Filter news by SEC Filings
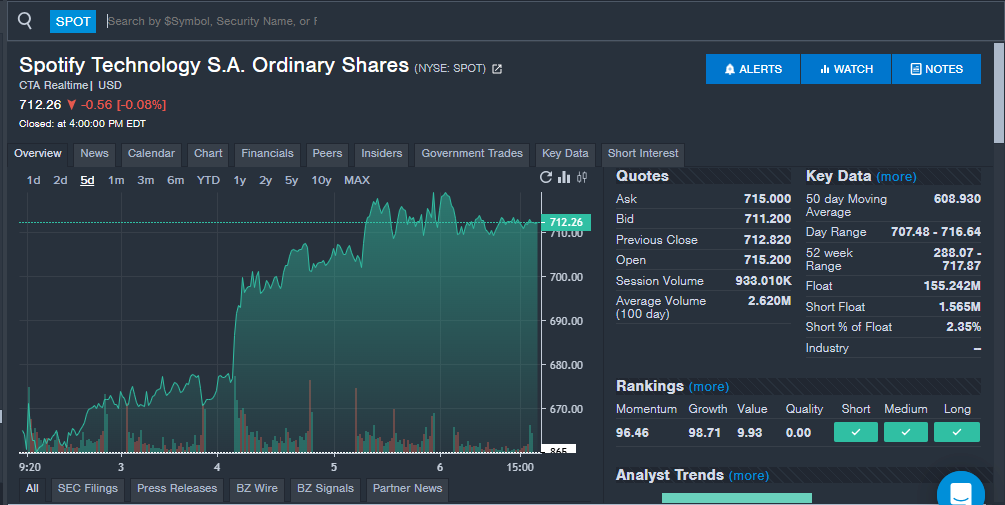The width and height of the screenshot is (1005, 505). coord(88,488)
